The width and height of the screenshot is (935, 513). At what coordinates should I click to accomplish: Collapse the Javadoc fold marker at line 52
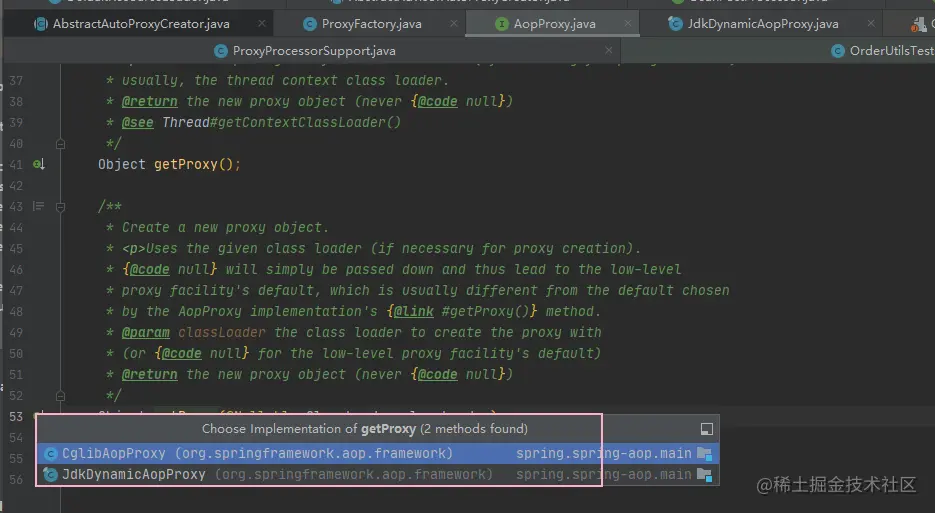pyautogui.click(x=60, y=395)
